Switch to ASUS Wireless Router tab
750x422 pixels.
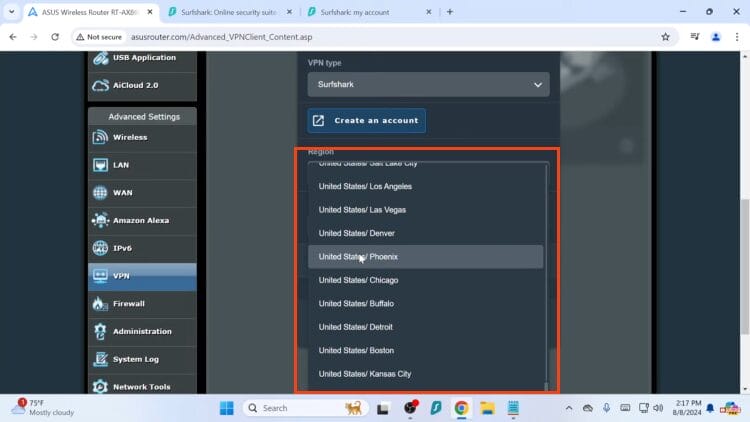point(91,12)
